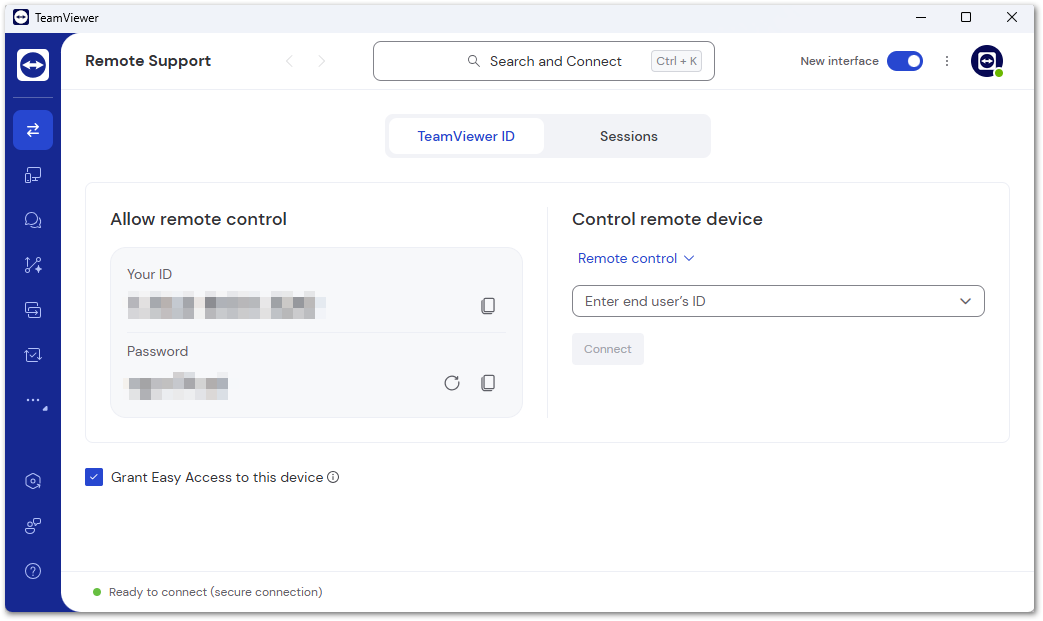The image size is (1043, 621).
Task: Open the stacked windows sidebar icon
Action: [x=33, y=310]
